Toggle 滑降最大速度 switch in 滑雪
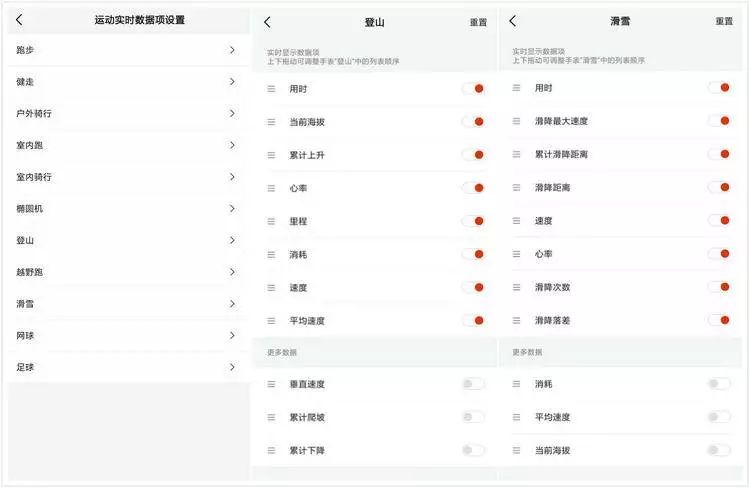The height and width of the screenshot is (488, 750). tap(719, 121)
